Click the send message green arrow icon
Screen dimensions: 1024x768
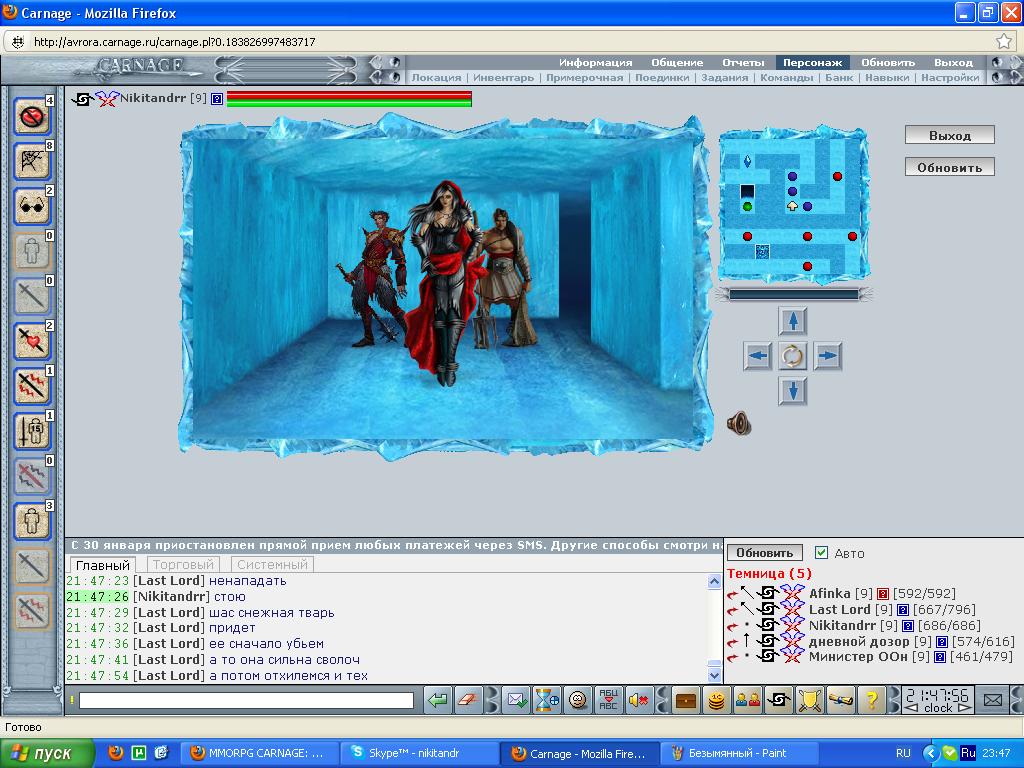pyautogui.click(x=438, y=701)
